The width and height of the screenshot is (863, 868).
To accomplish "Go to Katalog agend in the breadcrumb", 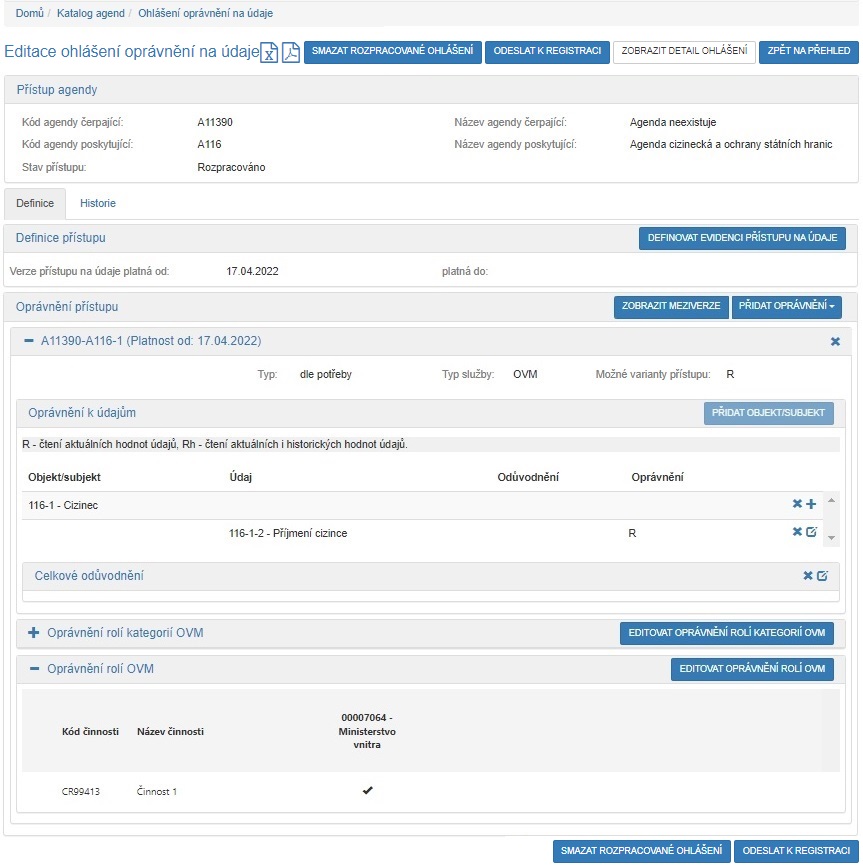I will [91, 13].
